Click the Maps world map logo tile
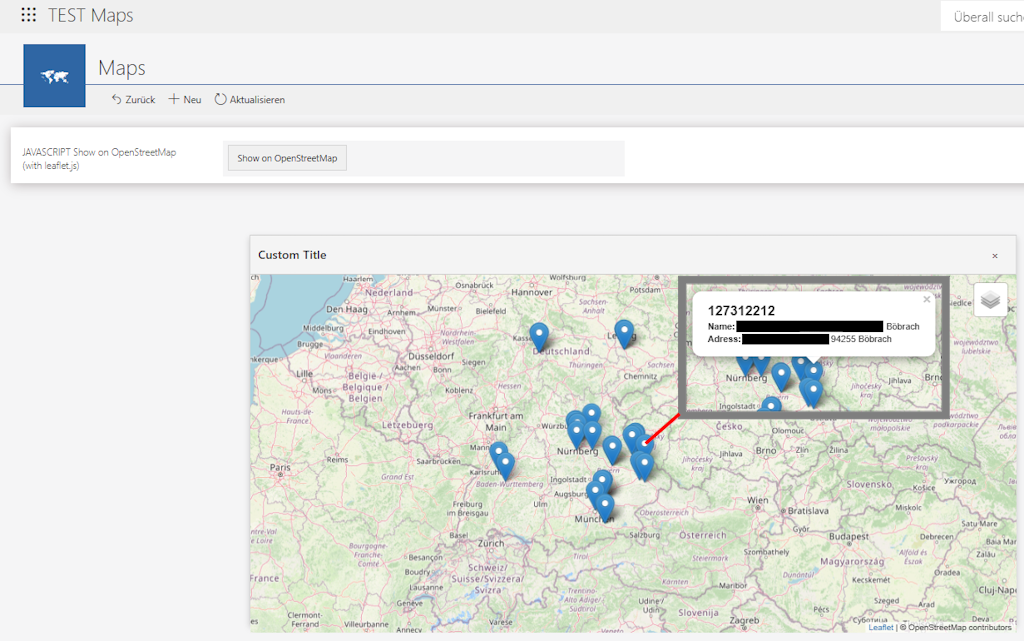 click(x=54, y=76)
